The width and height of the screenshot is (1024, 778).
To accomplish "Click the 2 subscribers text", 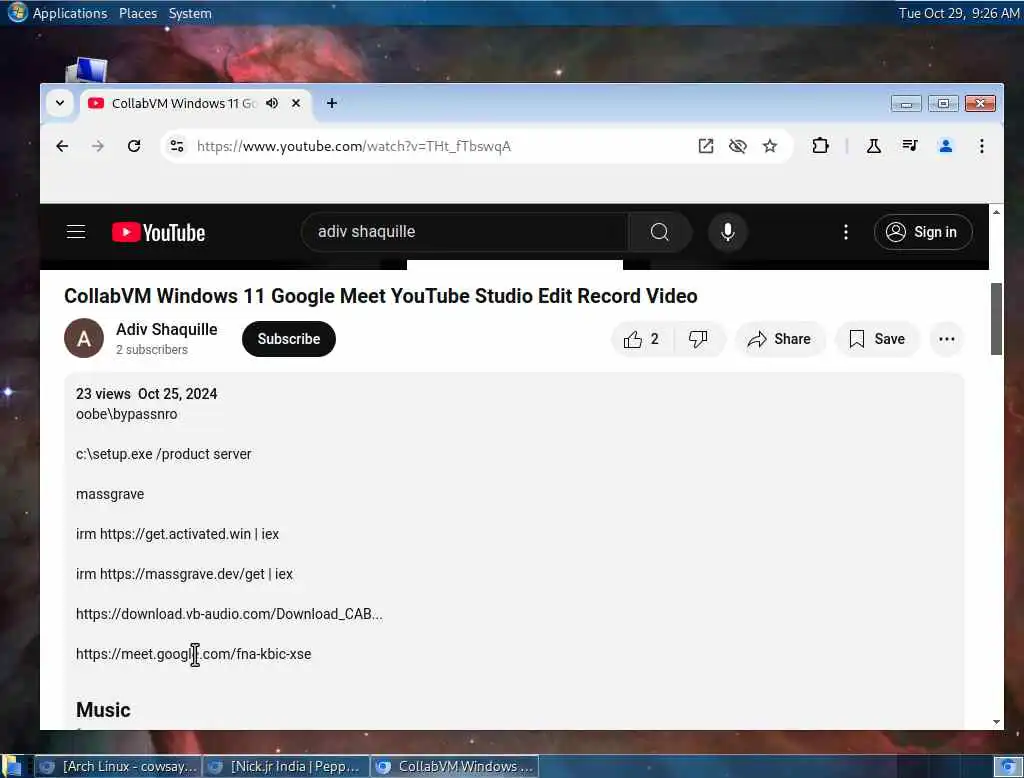I will [152, 350].
